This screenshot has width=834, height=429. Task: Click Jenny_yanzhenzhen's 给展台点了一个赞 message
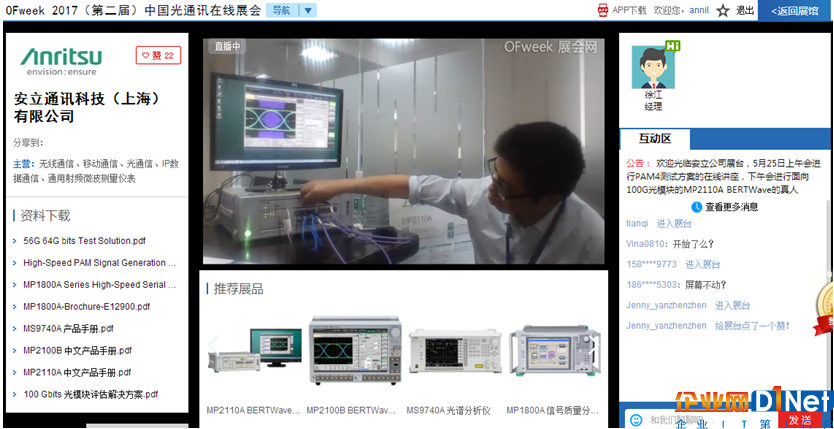[x=752, y=326]
